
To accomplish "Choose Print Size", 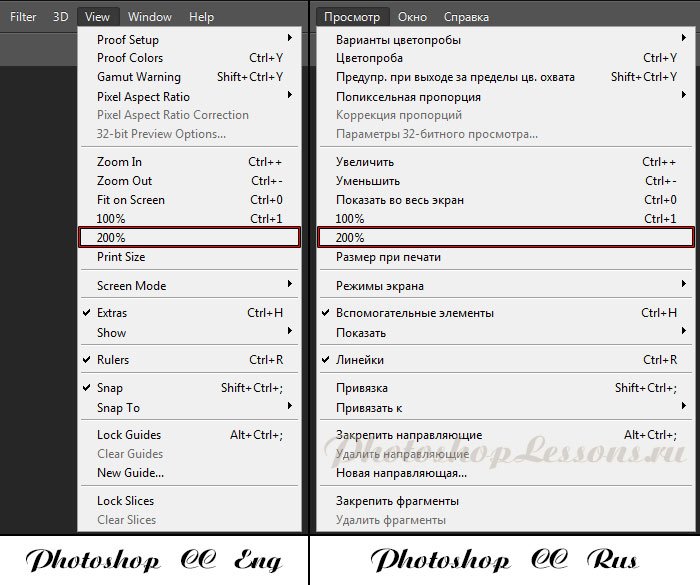I will coord(190,257).
